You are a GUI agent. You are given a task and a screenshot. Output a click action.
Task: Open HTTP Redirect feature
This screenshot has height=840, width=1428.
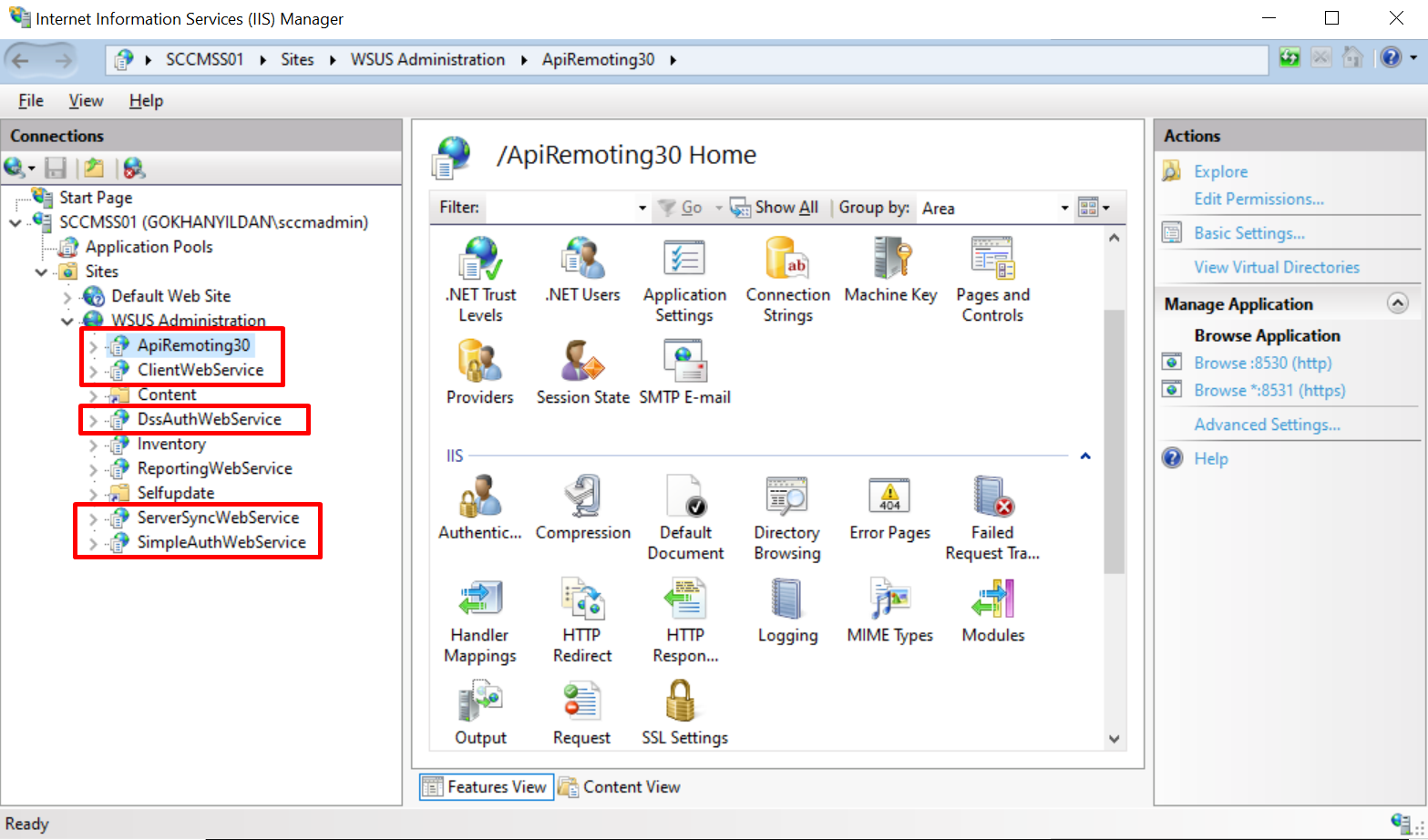click(582, 620)
